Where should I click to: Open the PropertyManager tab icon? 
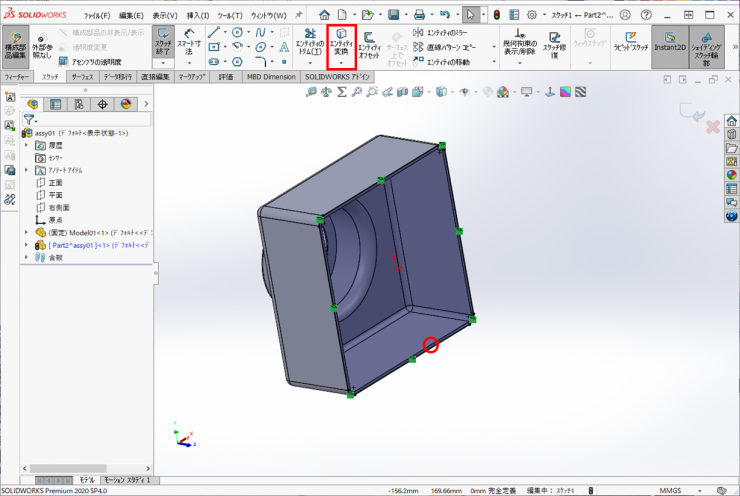click(55, 103)
